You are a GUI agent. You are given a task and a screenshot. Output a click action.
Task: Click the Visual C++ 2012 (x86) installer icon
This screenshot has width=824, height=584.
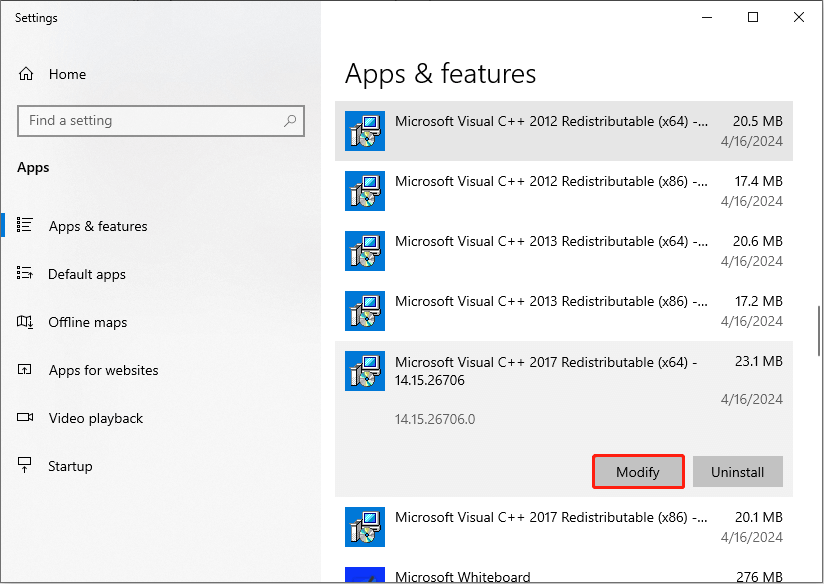click(x=365, y=191)
